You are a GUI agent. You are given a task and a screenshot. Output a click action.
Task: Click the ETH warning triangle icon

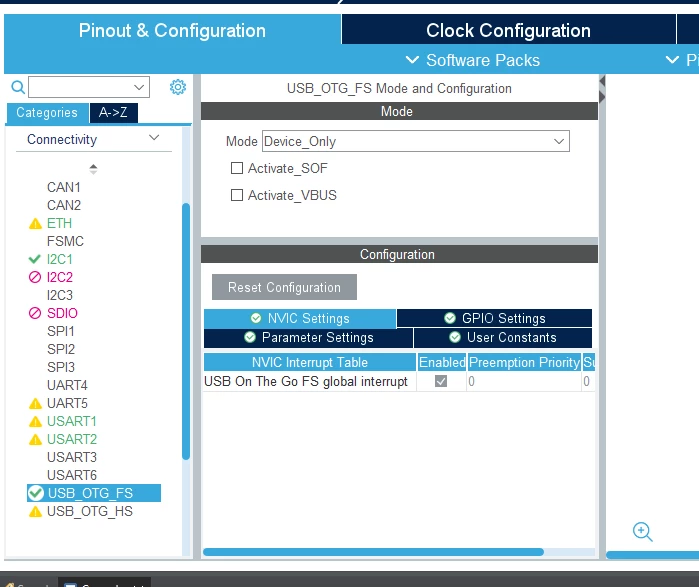point(35,223)
